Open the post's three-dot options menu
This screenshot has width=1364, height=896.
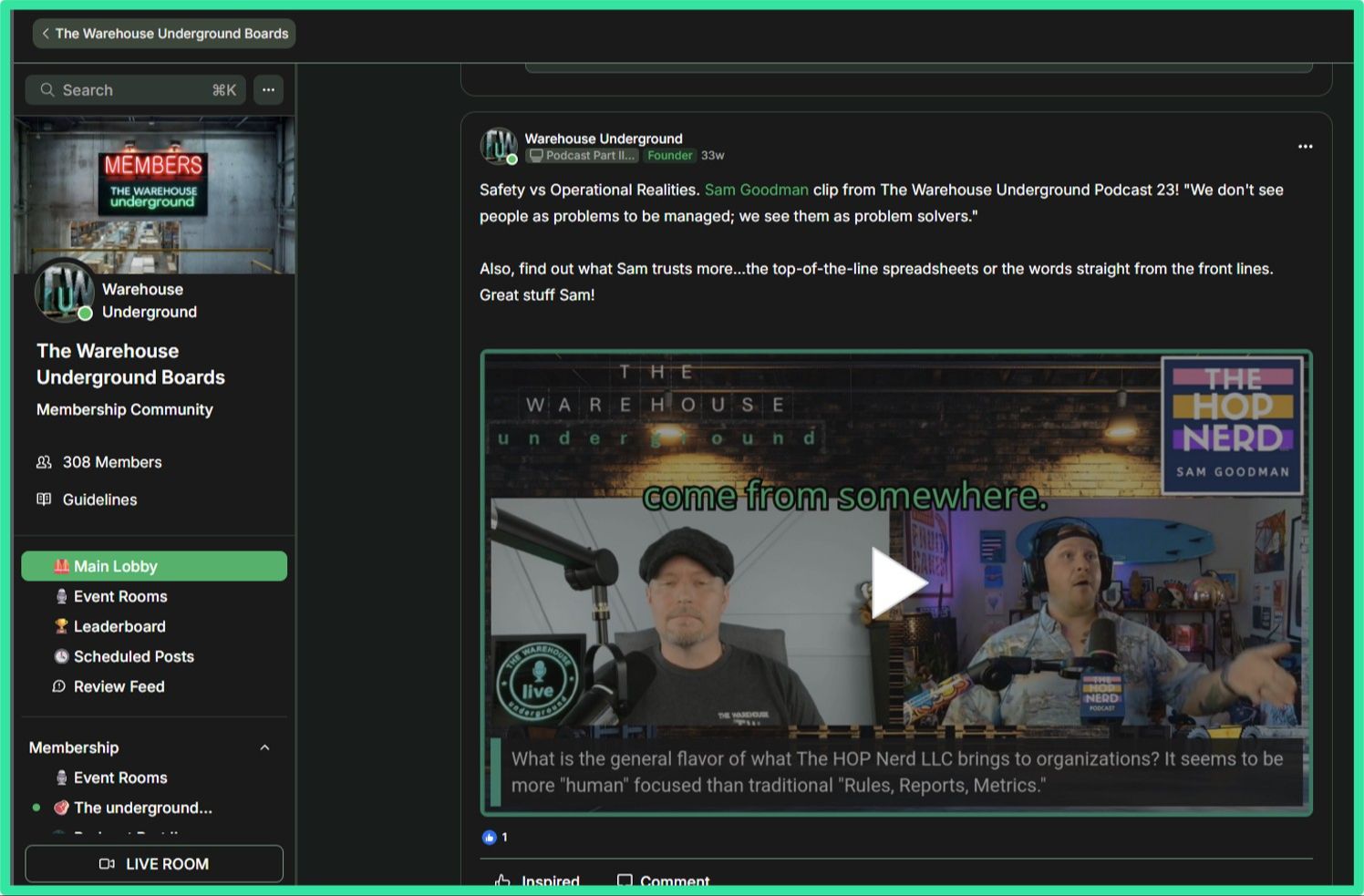point(1306,147)
